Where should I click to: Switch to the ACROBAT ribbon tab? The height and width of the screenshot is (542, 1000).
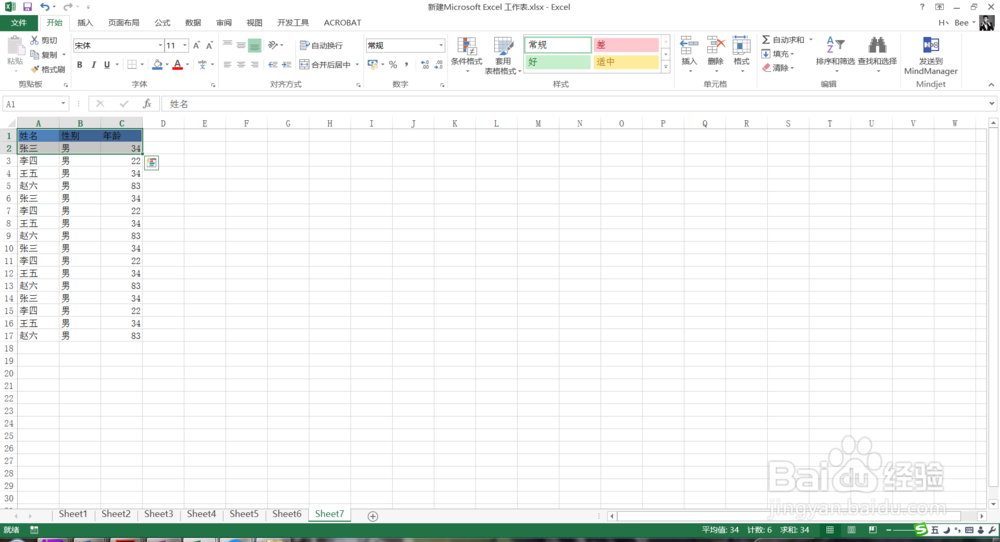pyautogui.click(x=342, y=22)
